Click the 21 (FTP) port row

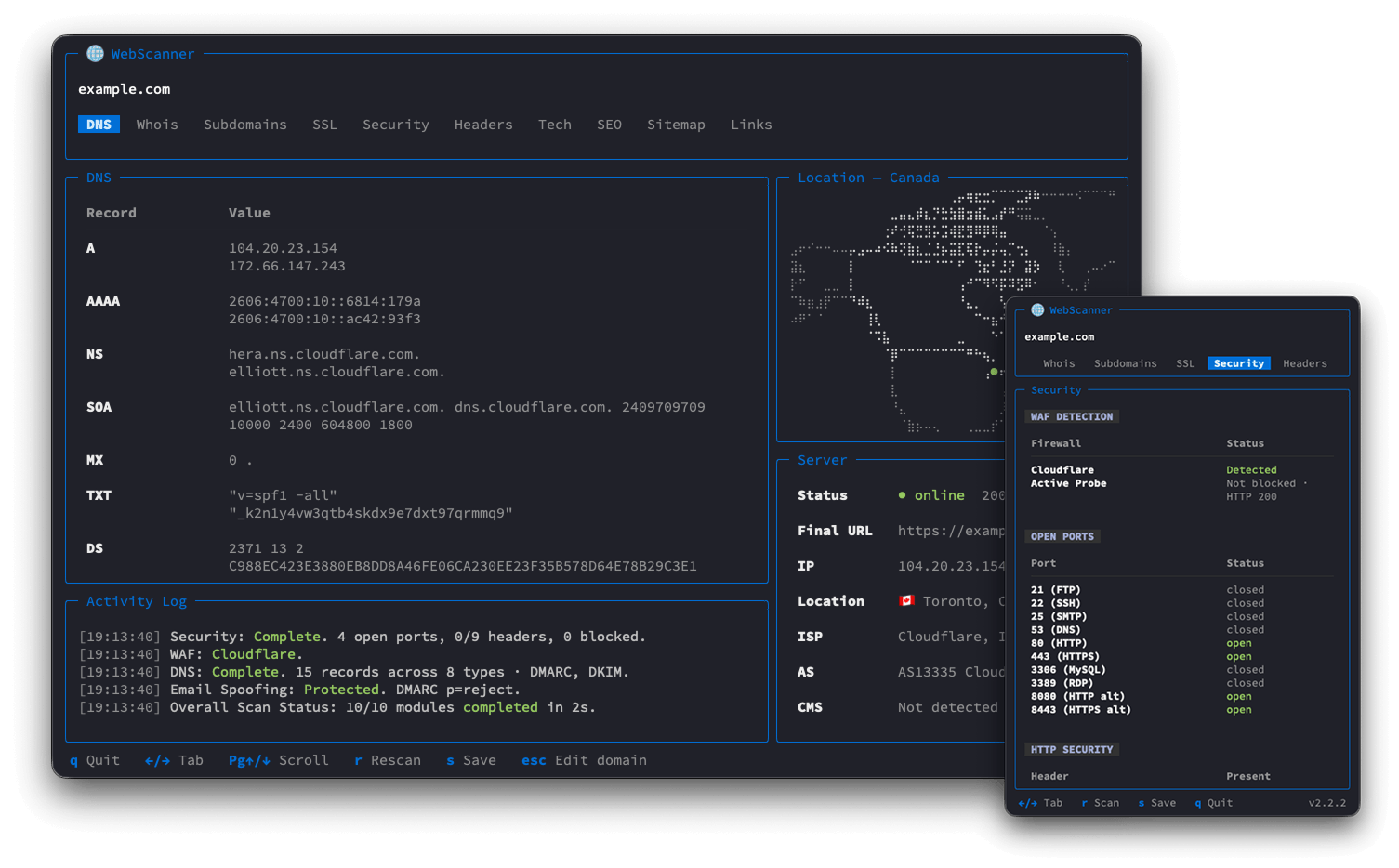click(x=1181, y=590)
